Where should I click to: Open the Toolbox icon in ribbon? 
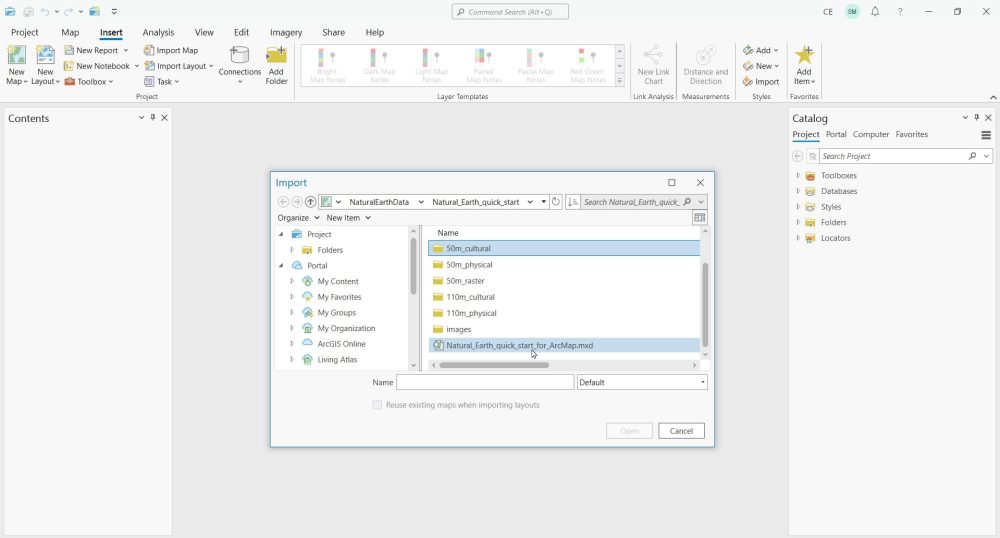coord(70,82)
